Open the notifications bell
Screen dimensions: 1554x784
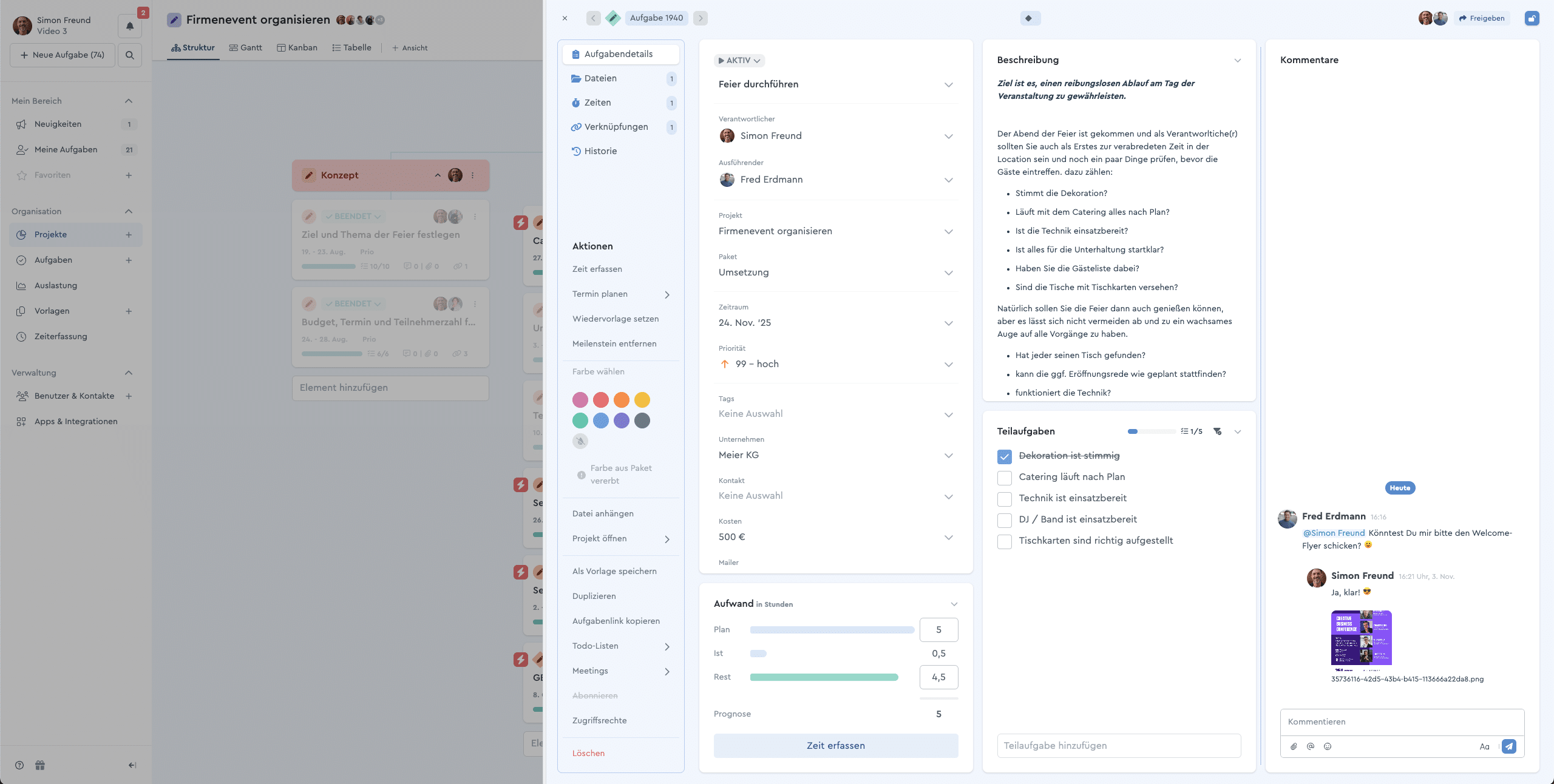(130, 24)
